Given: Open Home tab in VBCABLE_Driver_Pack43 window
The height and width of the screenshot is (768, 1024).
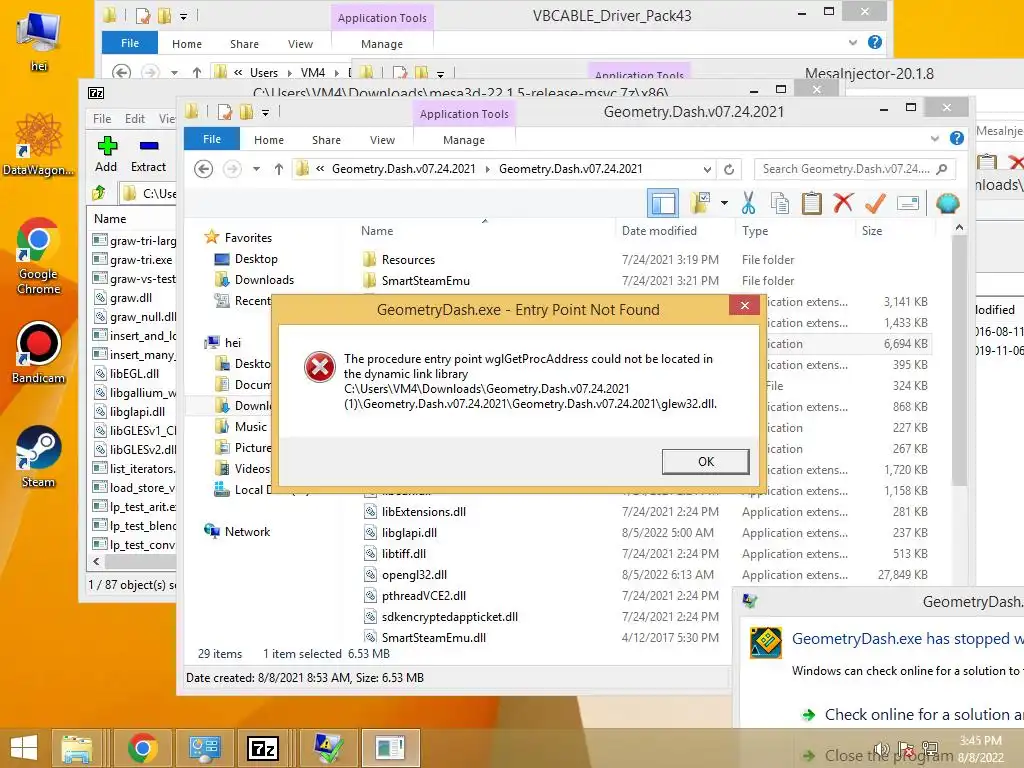Looking at the screenshot, I should [x=187, y=44].
